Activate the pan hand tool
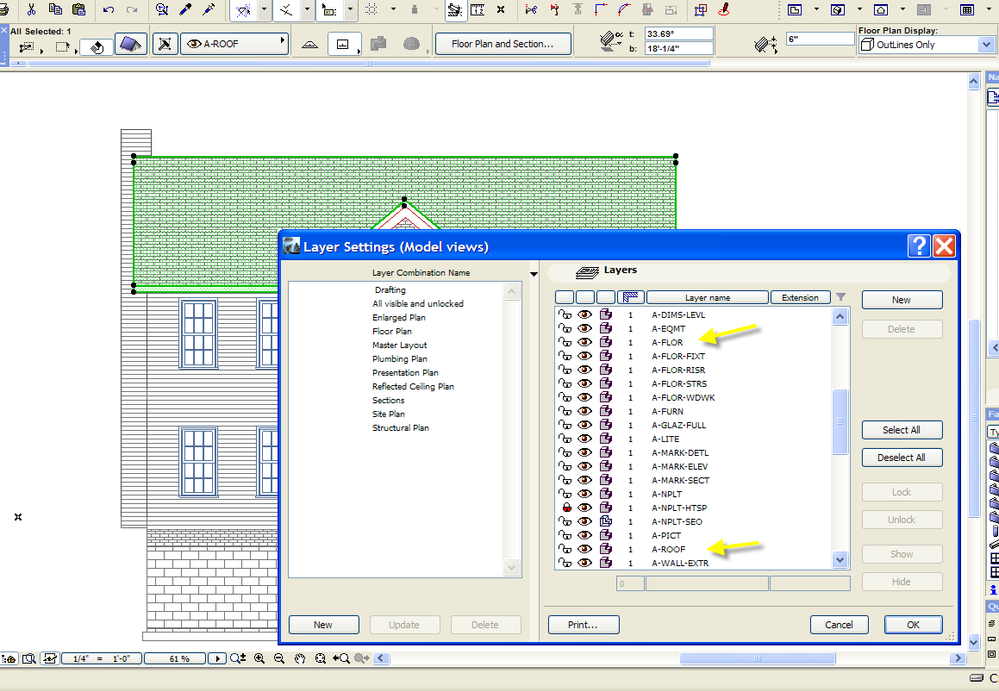999x691 pixels. (301, 659)
